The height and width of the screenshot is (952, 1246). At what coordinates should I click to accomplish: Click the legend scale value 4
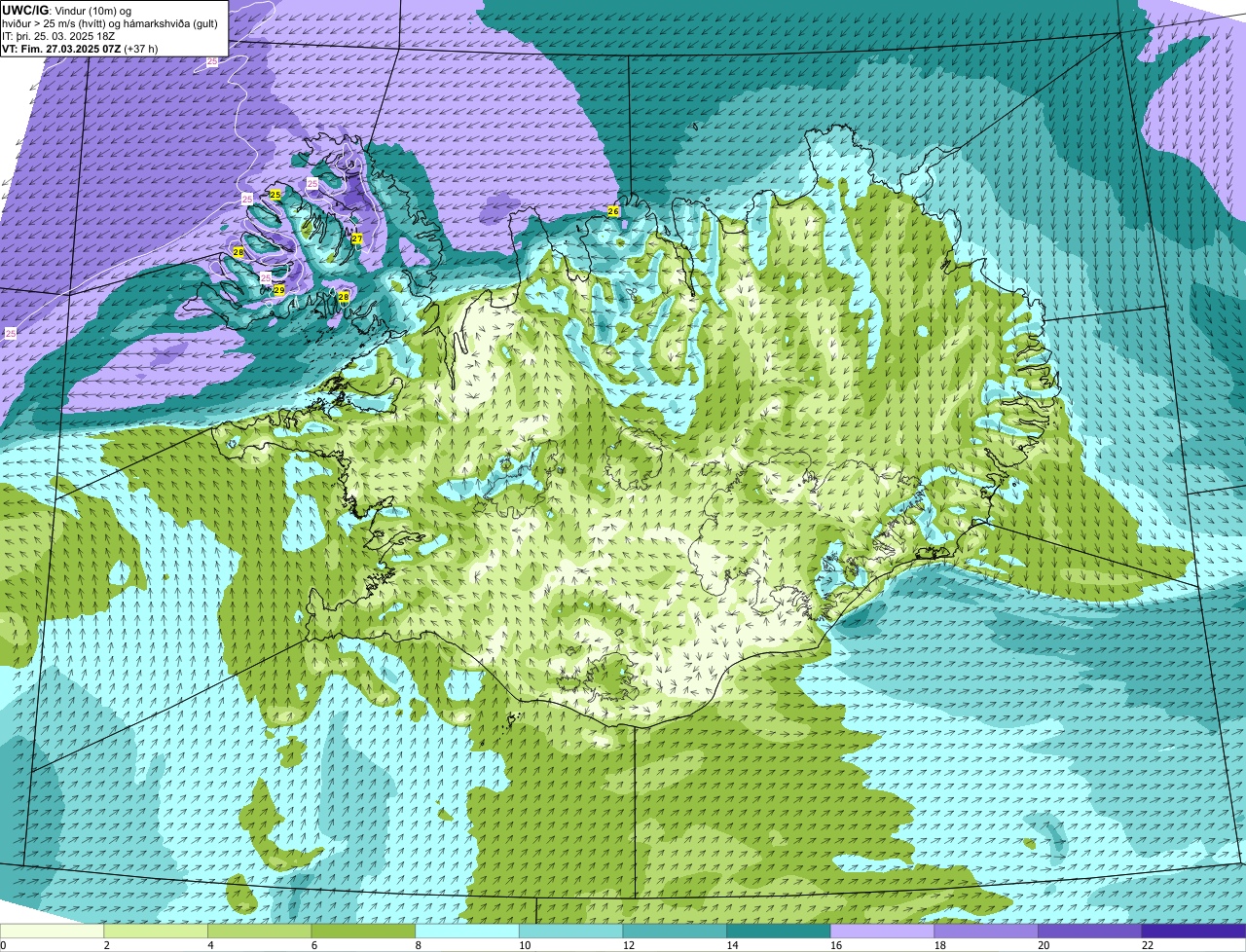[x=211, y=945]
